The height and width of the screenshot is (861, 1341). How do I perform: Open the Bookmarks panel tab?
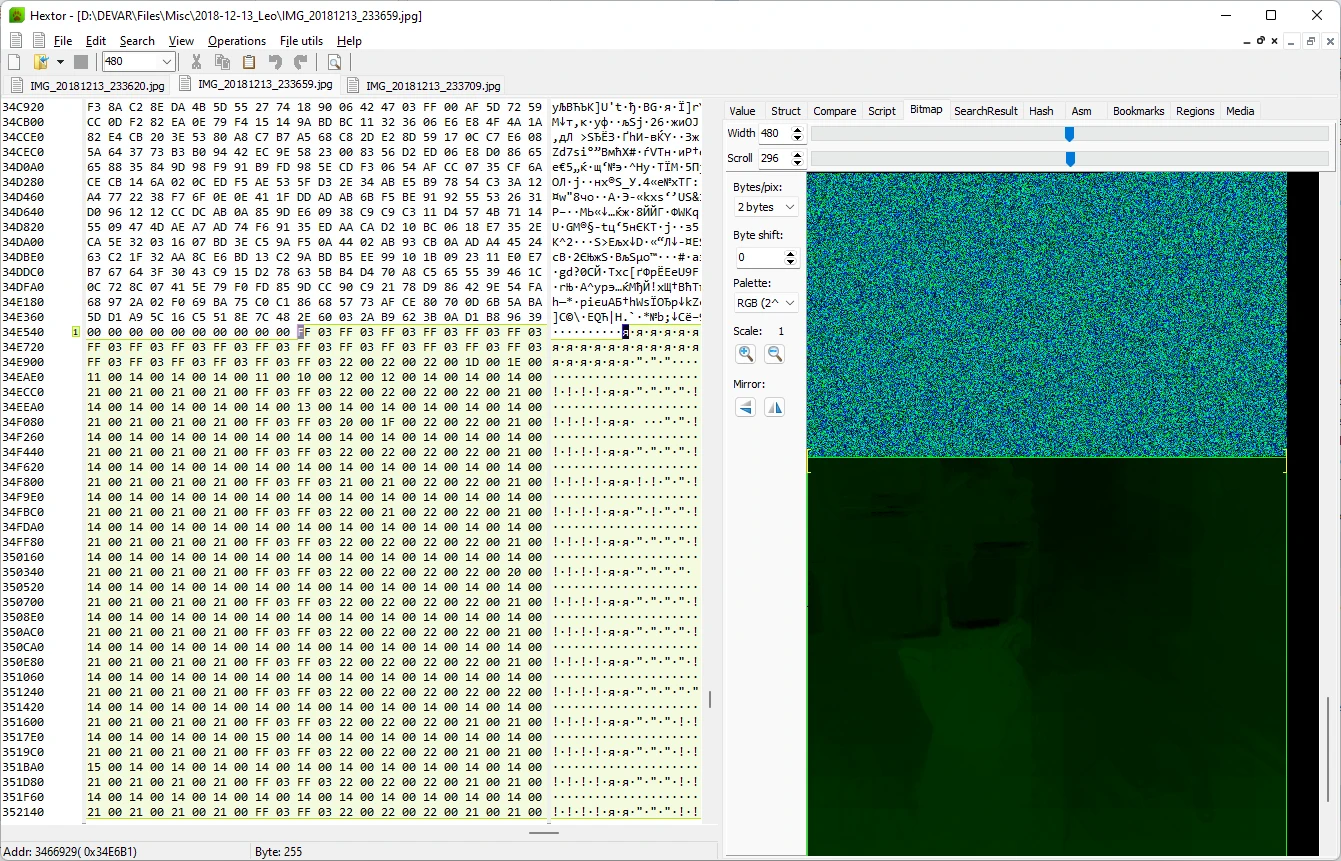coord(1138,111)
